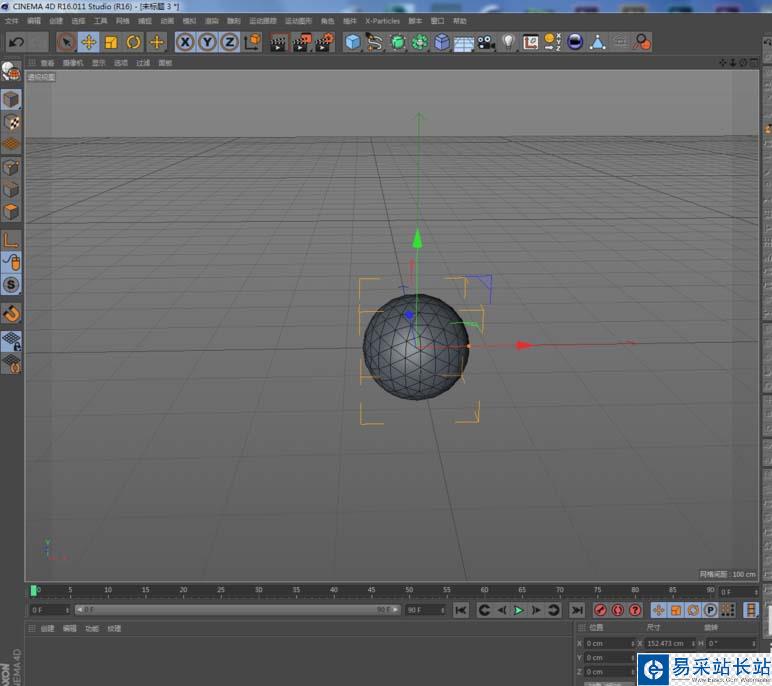Open the X-Particles menu
This screenshot has width=772, height=686.
point(383,21)
